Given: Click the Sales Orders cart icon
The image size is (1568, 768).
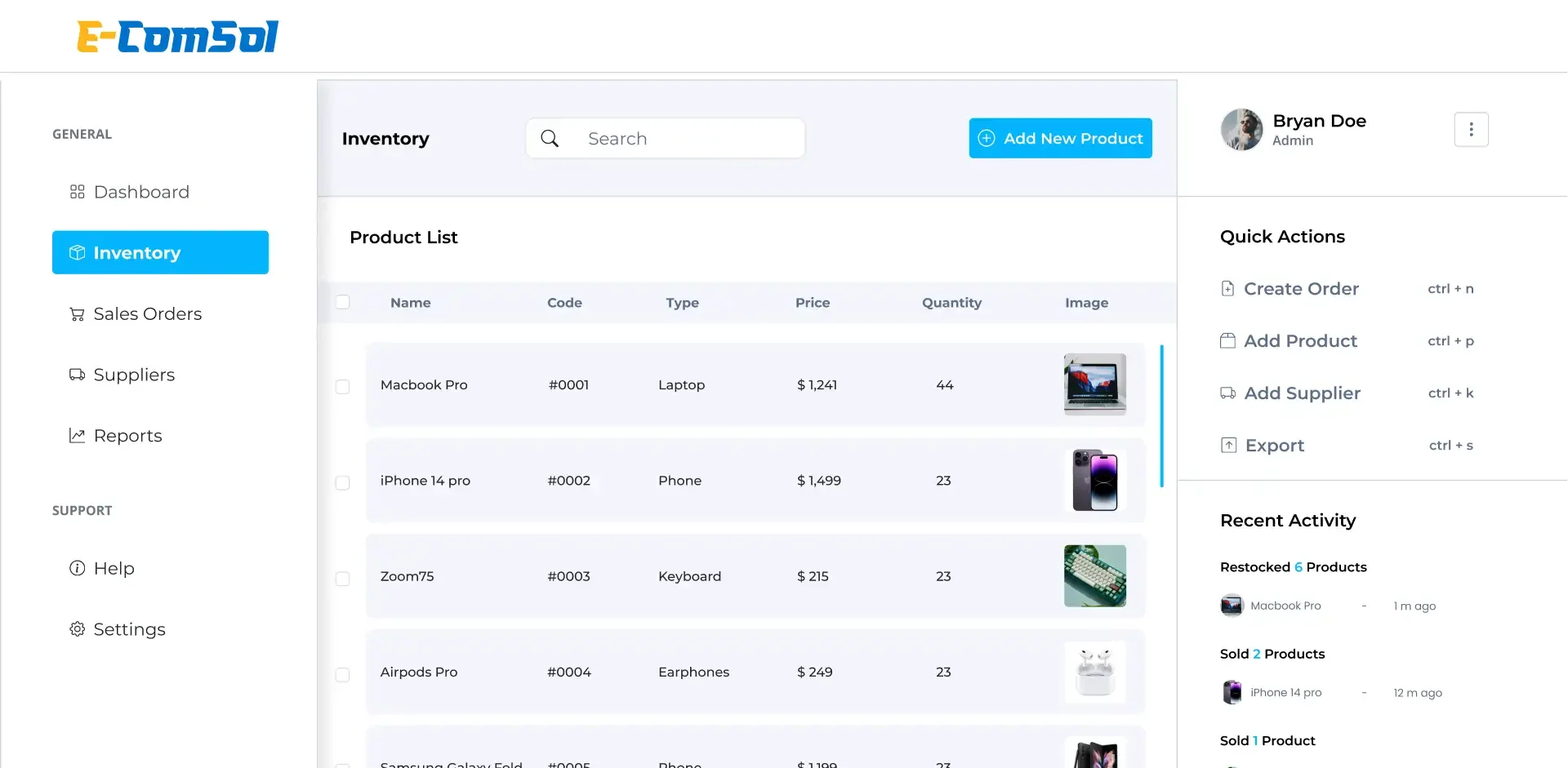Looking at the screenshot, I should [78, 314].
